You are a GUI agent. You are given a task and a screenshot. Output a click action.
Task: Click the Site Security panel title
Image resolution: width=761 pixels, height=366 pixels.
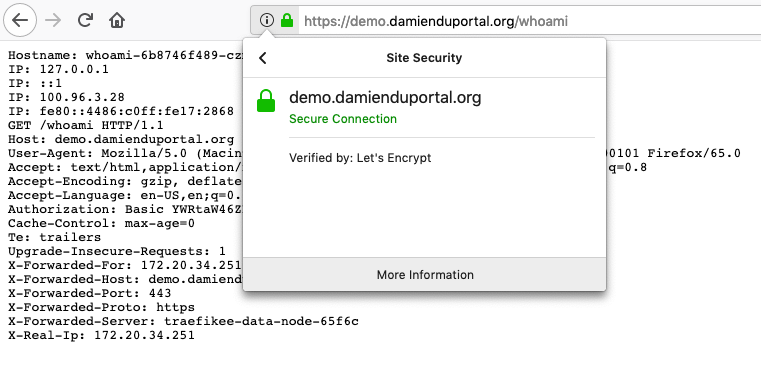click(424, 58)
